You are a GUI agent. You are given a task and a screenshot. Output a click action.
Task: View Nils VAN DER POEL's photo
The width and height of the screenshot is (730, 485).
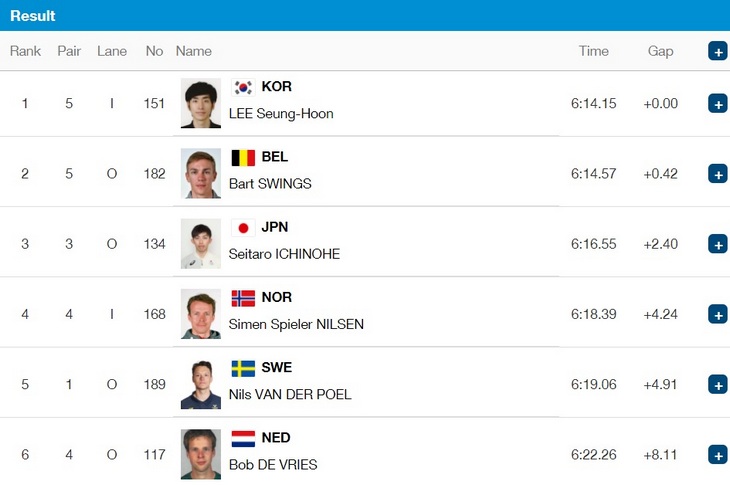tap(201, 384)
